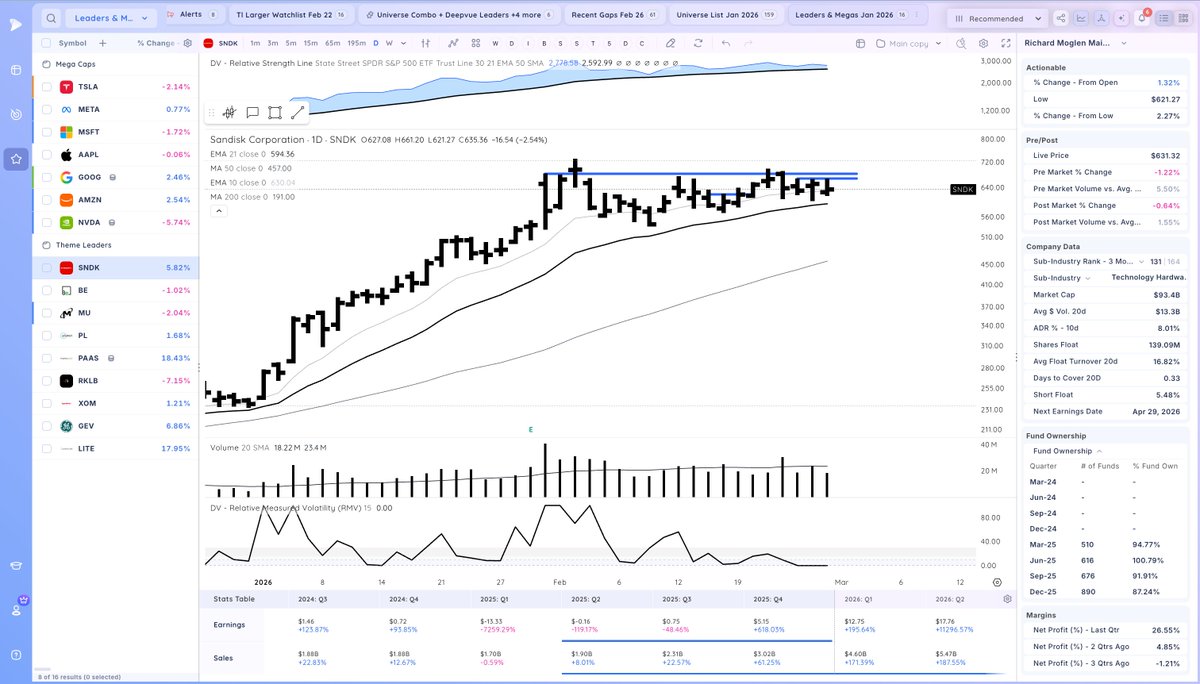Tick the checkbox beside RKLB
Image resolution: width=1200 pixels, height=684 pixels.
[47, 380]
